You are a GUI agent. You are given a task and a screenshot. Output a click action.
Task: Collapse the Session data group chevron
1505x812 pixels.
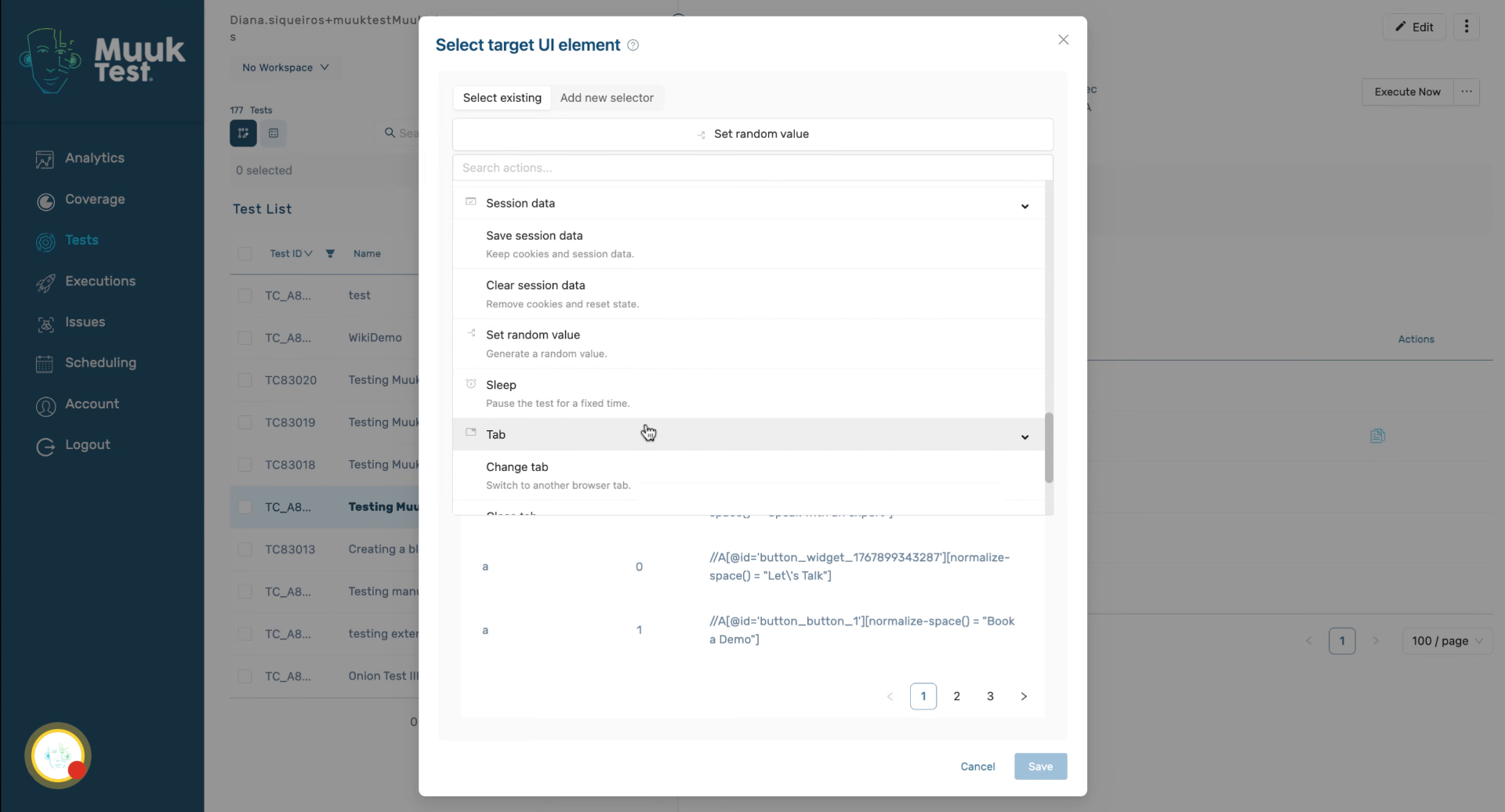click(1024, 206)
